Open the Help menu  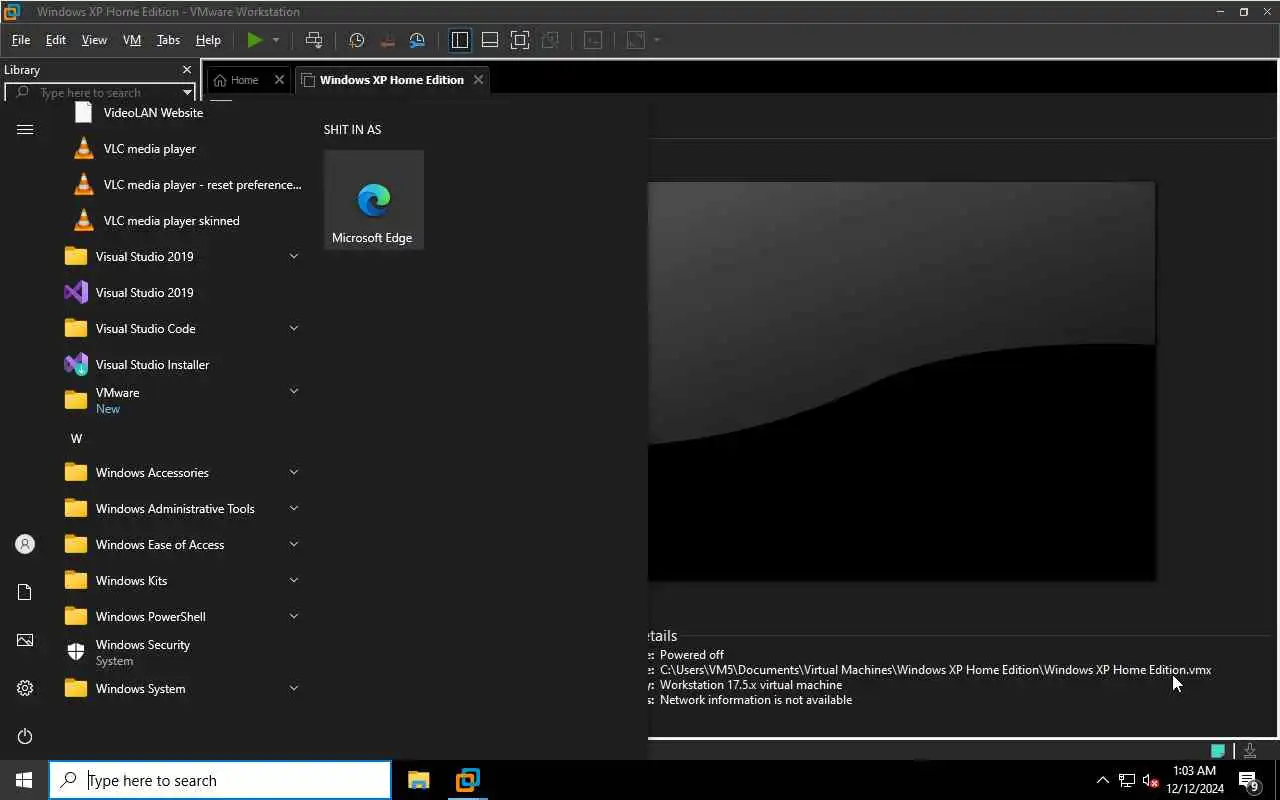(x=208, y=40)
